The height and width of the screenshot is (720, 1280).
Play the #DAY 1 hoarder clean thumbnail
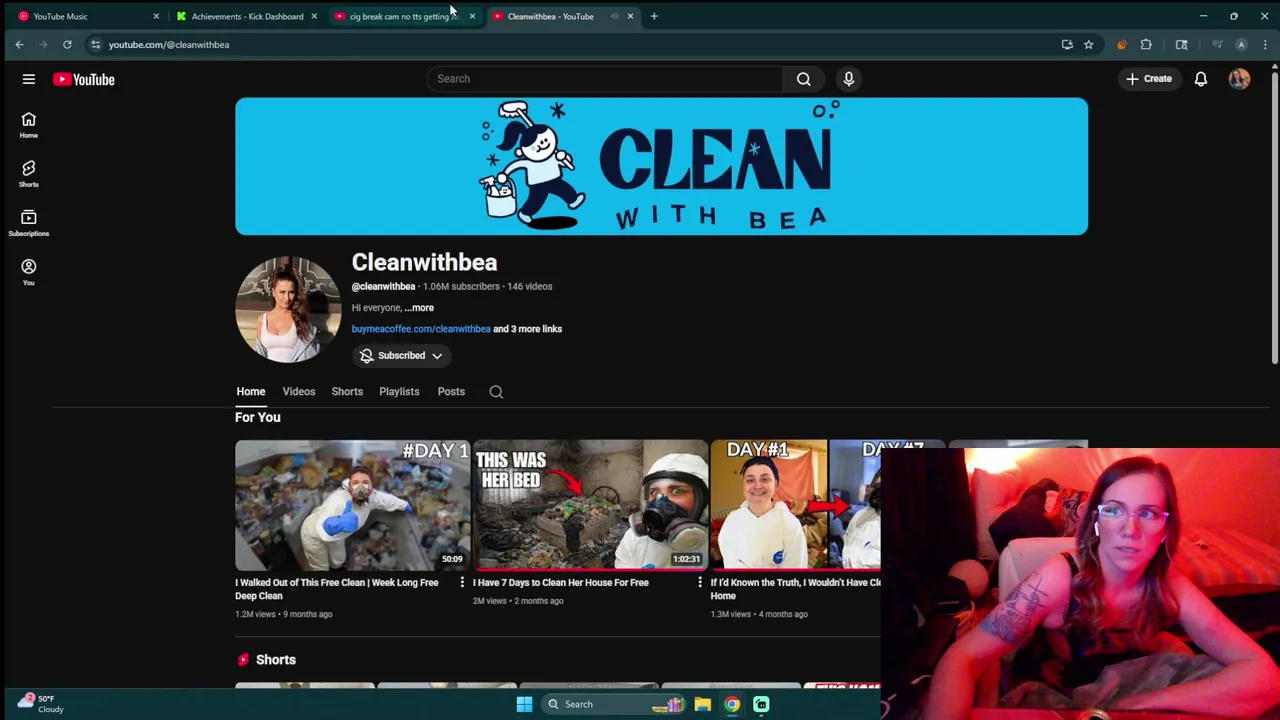(x=352, y=505)
